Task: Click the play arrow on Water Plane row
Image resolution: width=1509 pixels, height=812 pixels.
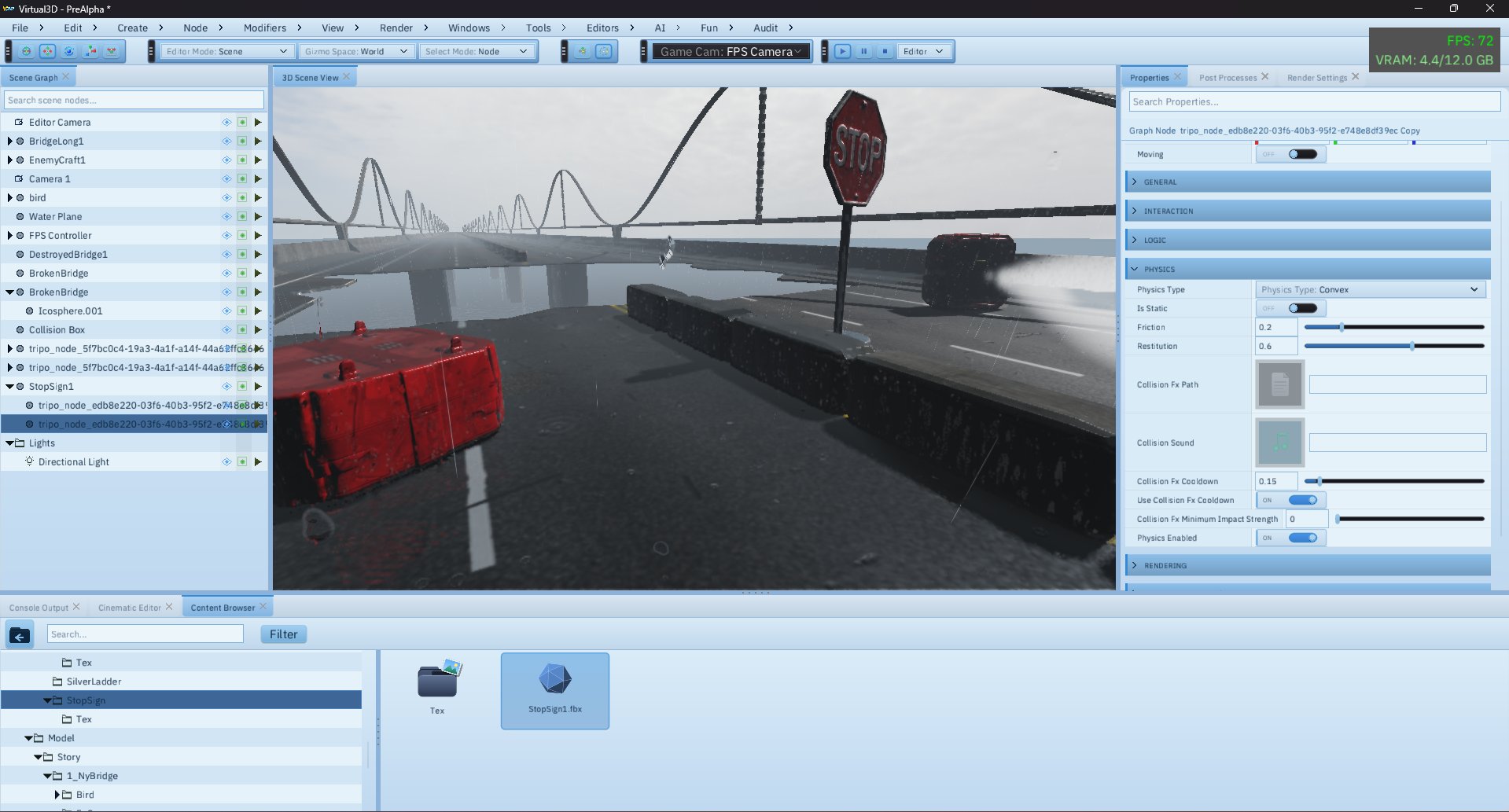Action: (x=258, y=216)
